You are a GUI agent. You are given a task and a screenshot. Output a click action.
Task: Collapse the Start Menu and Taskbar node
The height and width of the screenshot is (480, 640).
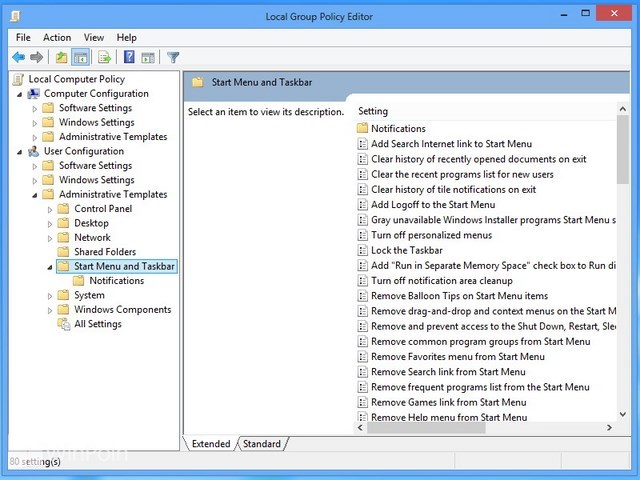(50, 267)
